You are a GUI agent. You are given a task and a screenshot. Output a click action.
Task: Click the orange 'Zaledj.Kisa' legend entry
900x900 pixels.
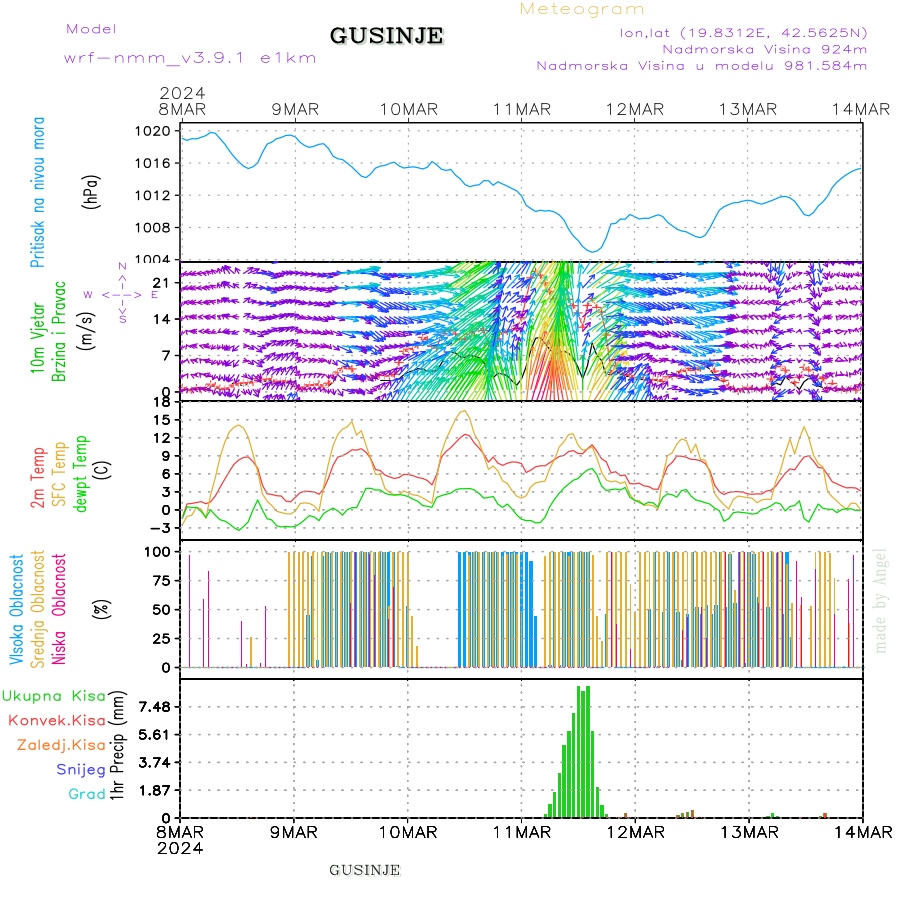coord(61,745)
